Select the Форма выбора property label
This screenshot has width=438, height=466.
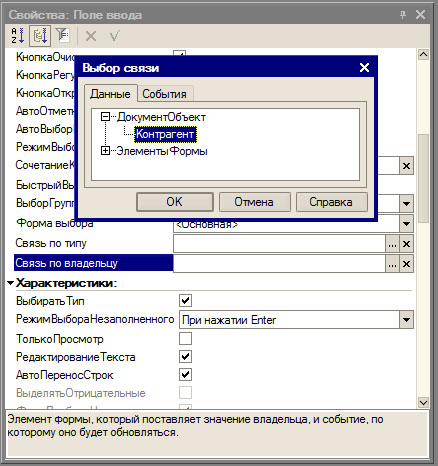click(x=55, y=223)
